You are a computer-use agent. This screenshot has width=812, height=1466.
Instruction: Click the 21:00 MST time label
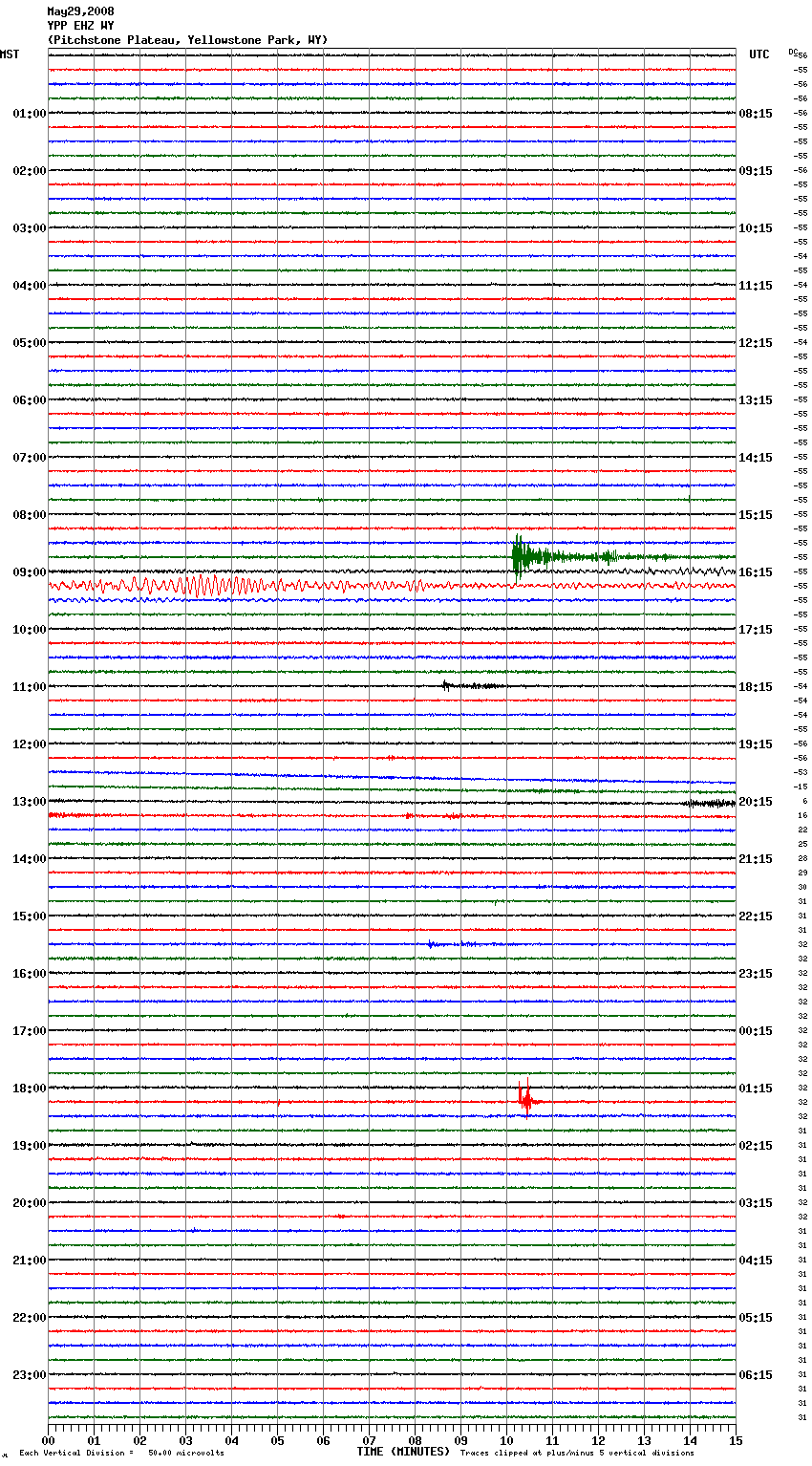(x=29, y=1261)
